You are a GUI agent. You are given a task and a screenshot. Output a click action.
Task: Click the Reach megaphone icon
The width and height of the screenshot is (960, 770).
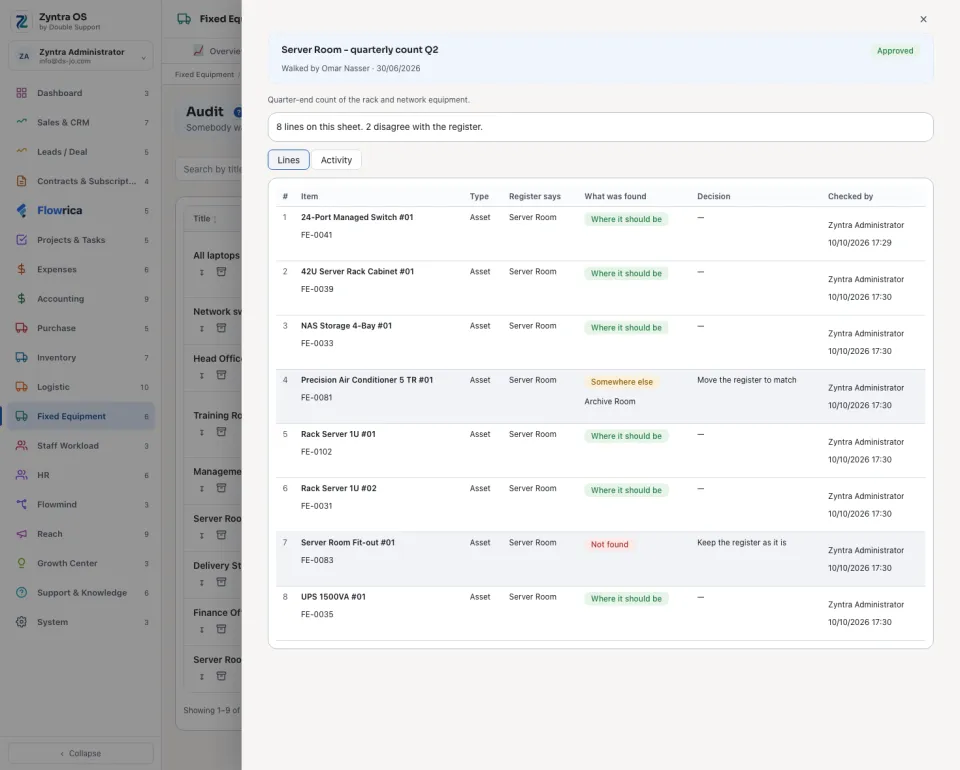[x=21, y=534]
